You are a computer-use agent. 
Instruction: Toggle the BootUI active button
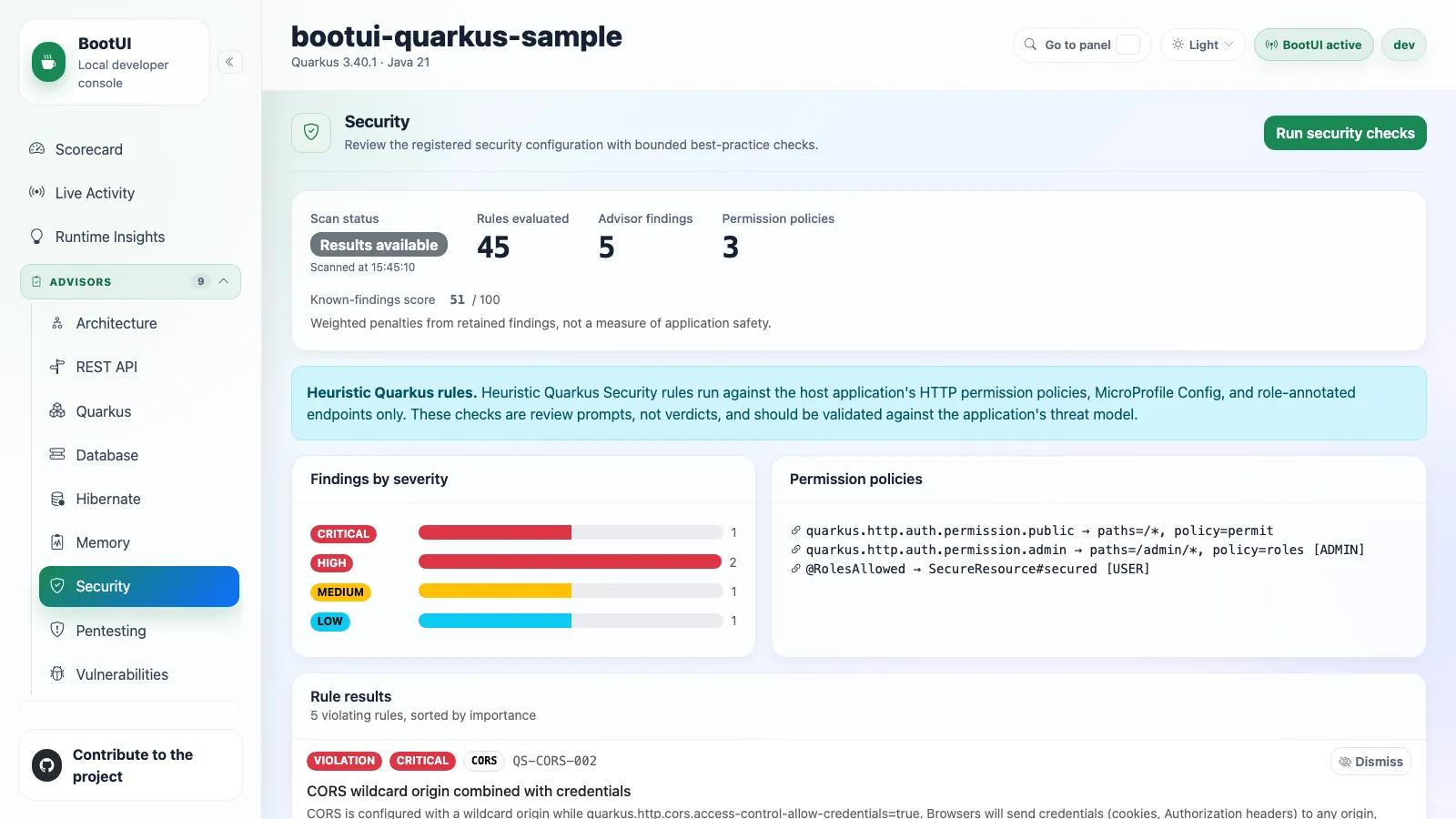(1313, 45)
